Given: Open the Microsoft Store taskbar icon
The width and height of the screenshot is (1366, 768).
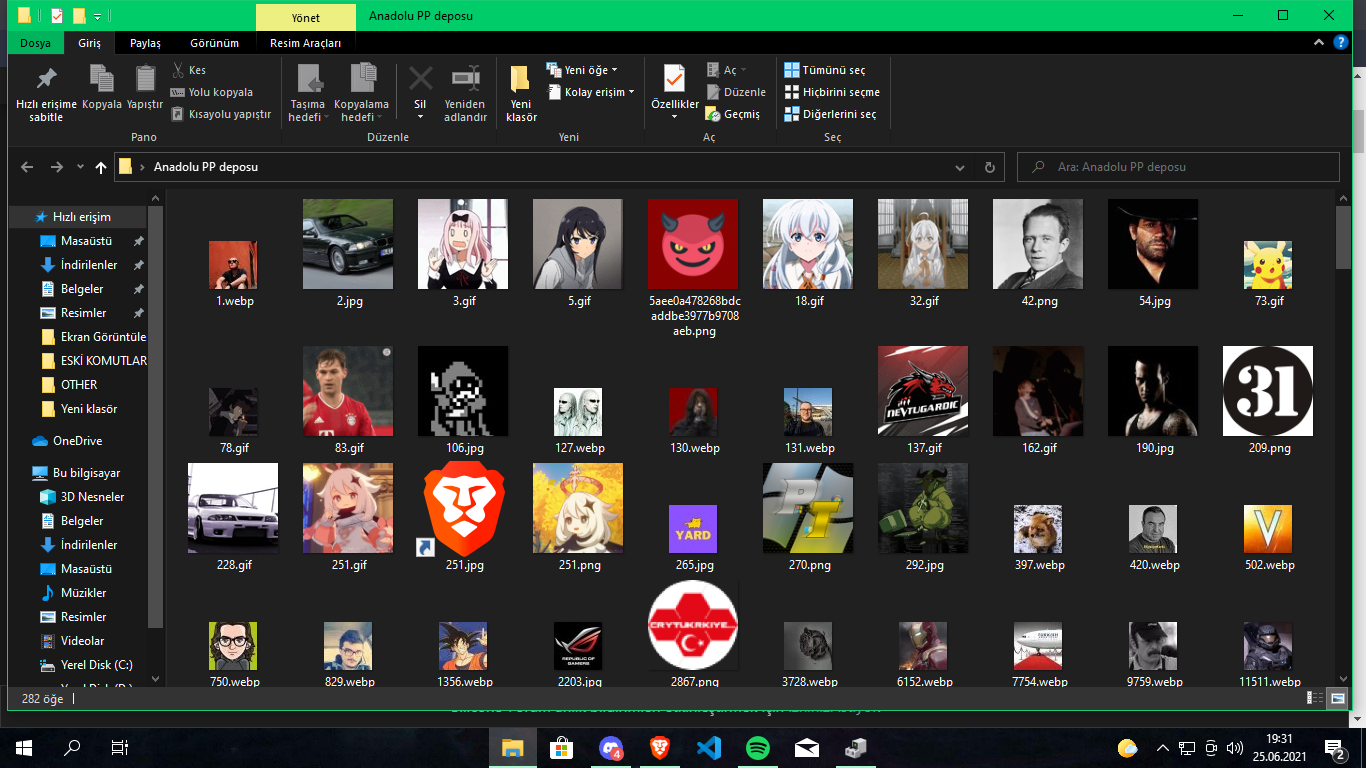Looking at the screenshot, I should tap(561, 747).
